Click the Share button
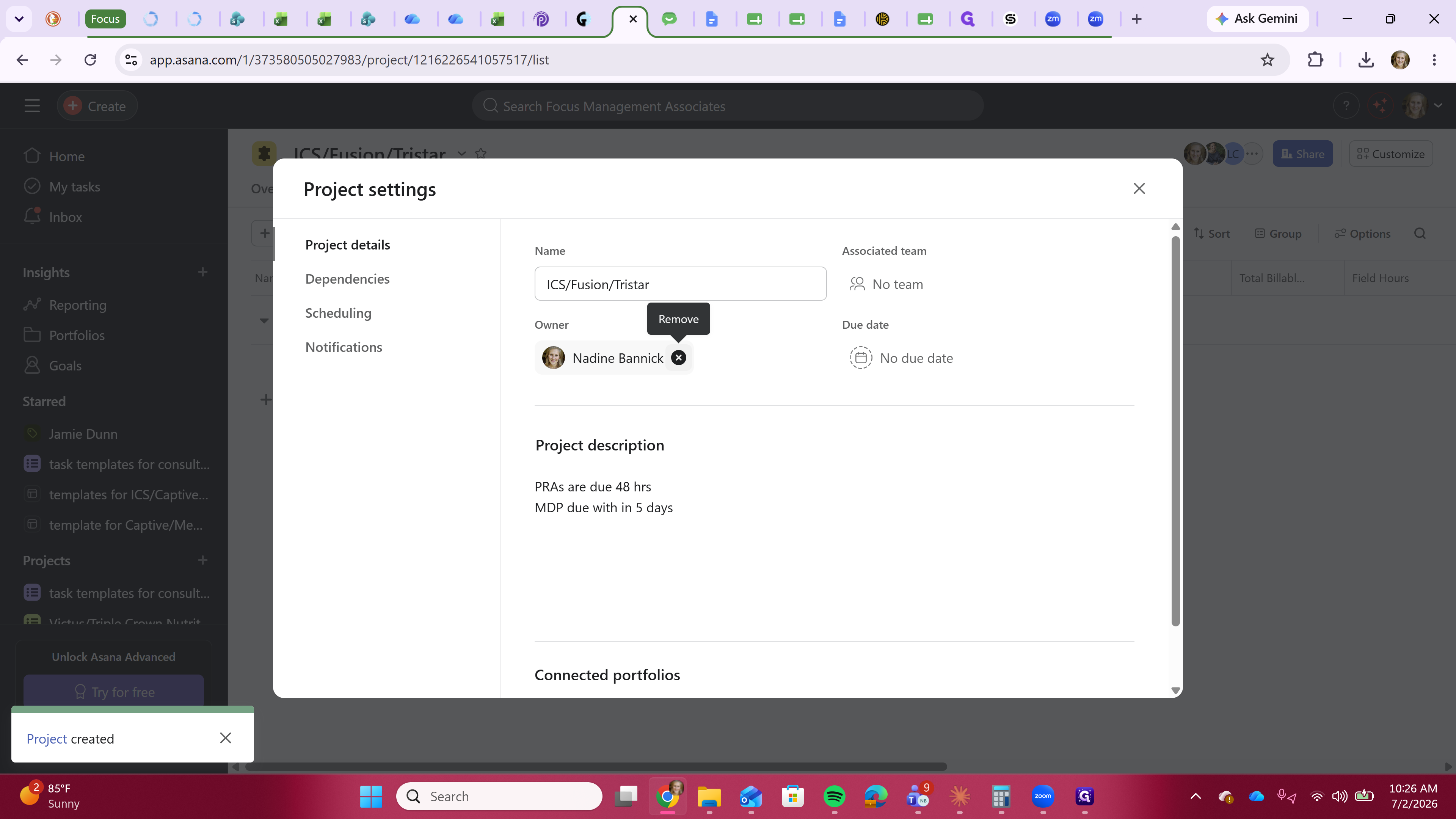The height and width of the screenshot is (819, 1456). [1302, 154]
